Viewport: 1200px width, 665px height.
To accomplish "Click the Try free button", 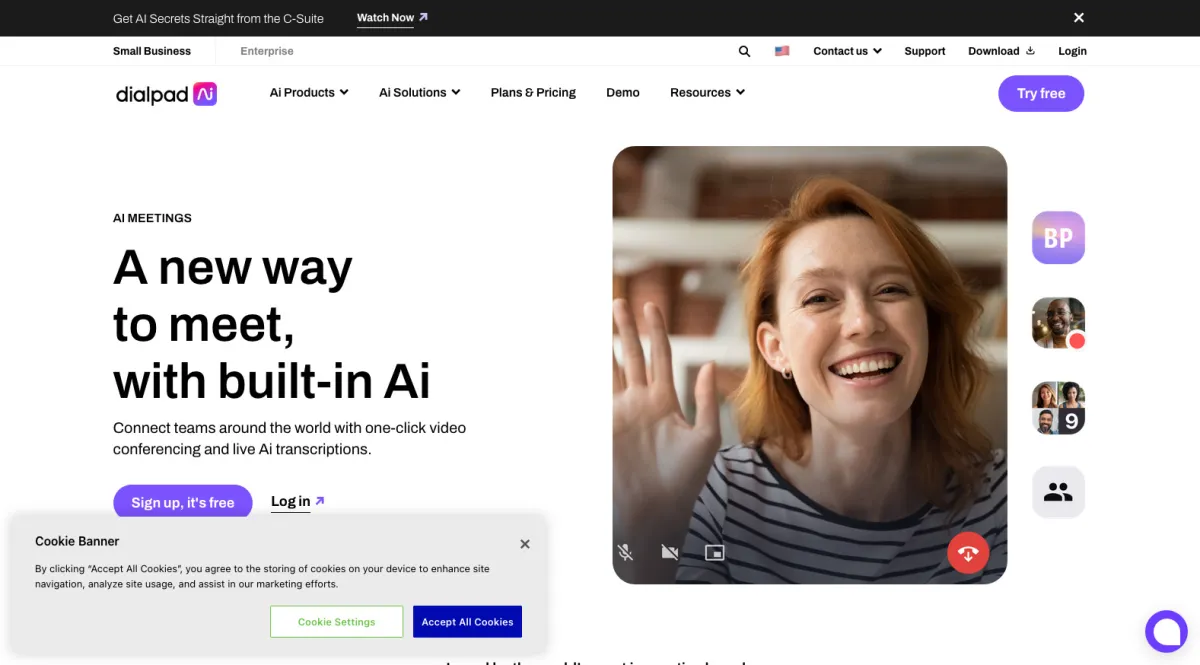I will (x=1041, y=93).
